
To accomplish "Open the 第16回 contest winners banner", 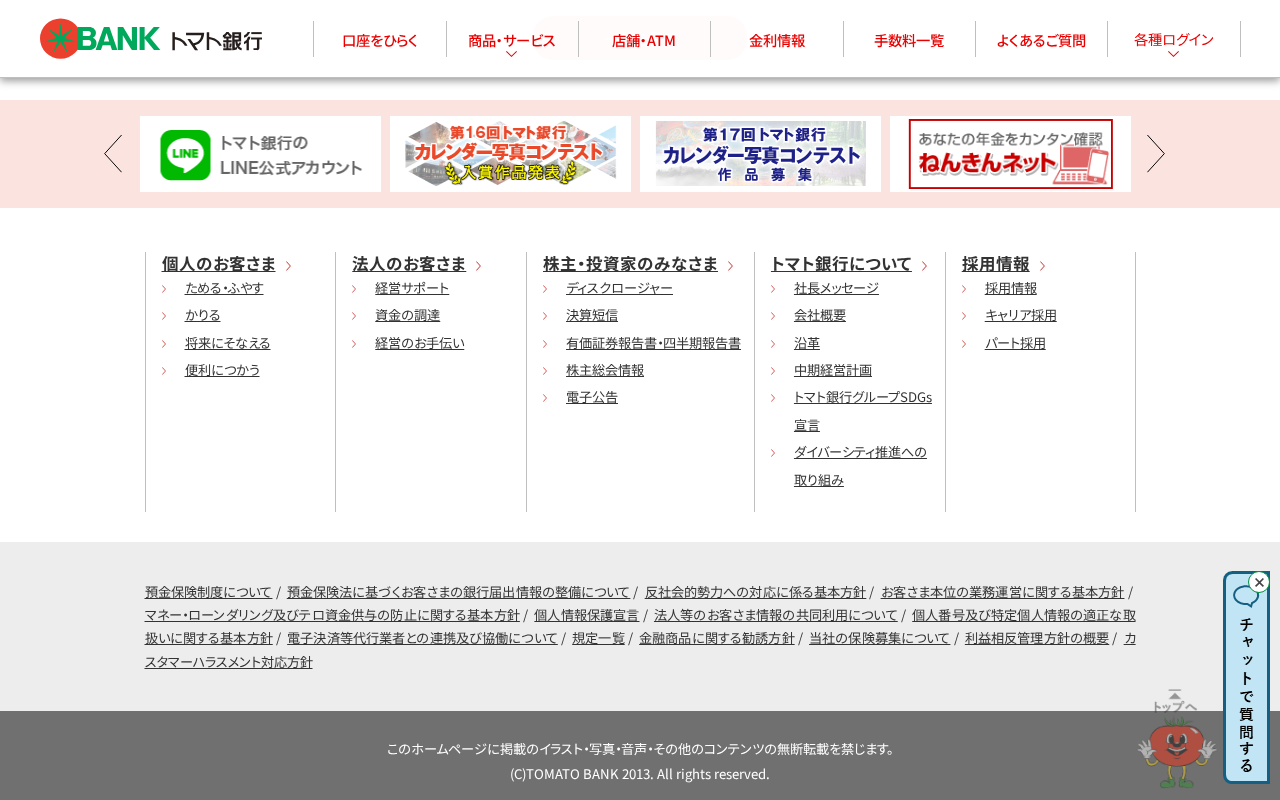I will point(510,154).
